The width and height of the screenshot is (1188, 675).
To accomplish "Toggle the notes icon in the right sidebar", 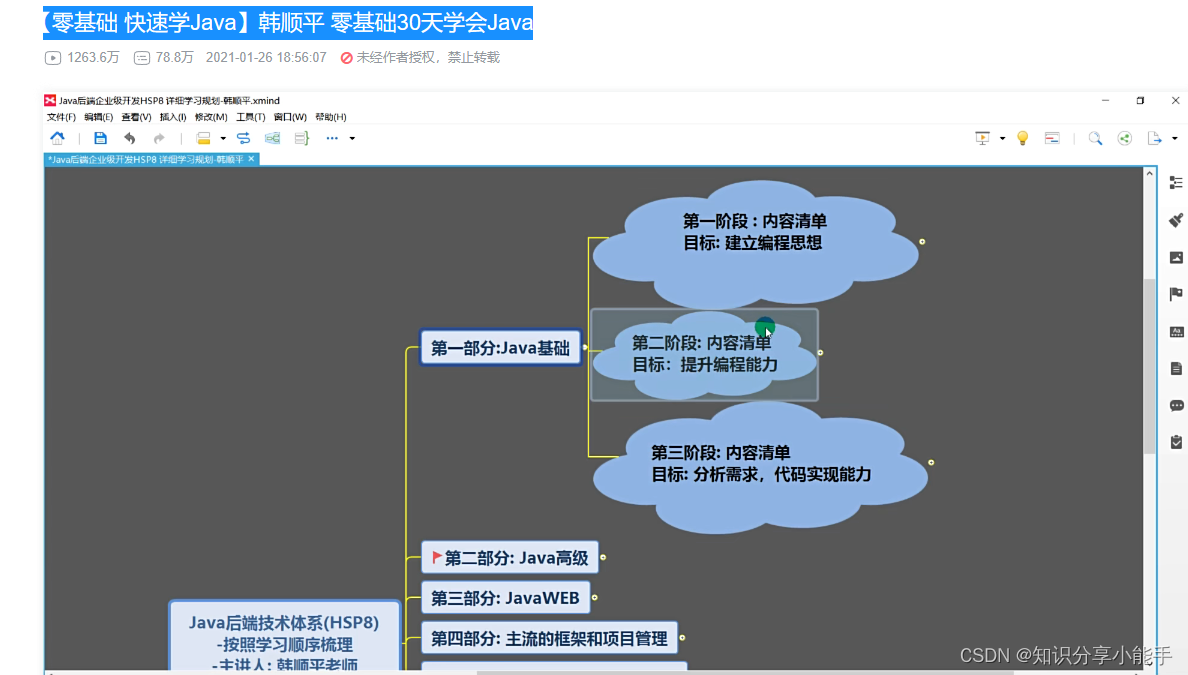I will (1177, 368).
